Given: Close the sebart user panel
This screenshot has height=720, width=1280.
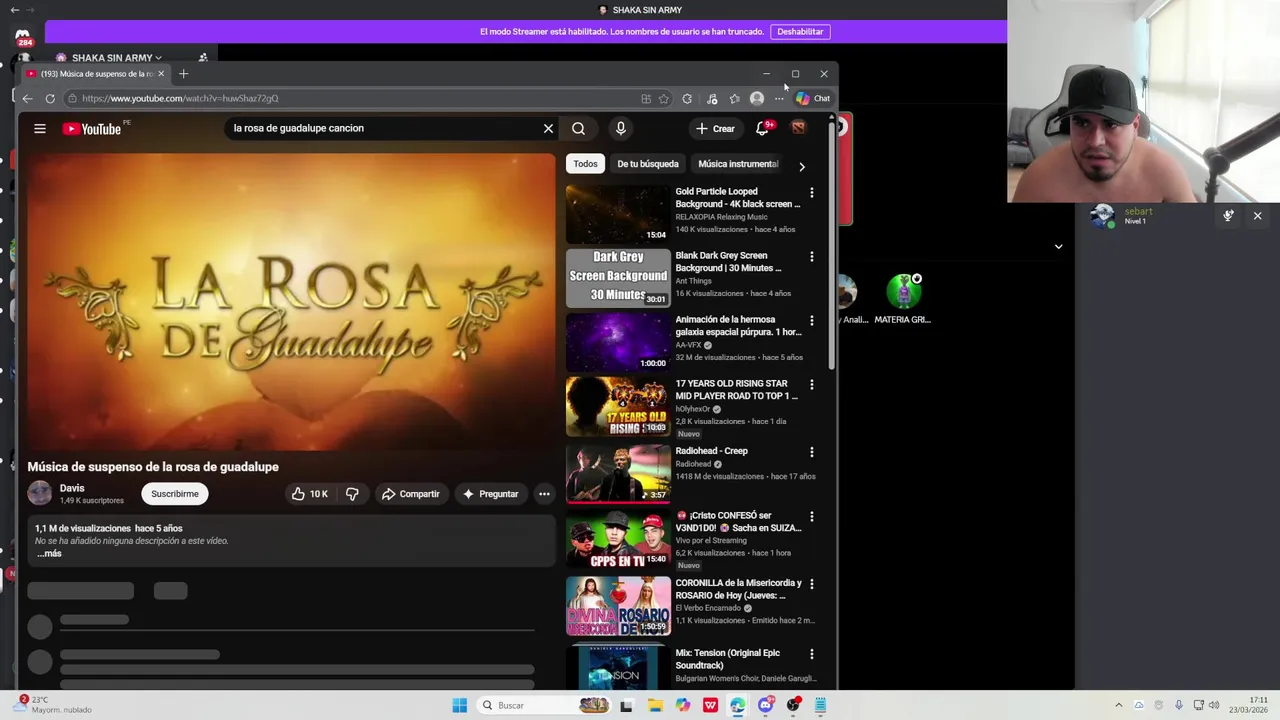Looking at the screenshot, I should [1257, 216].
